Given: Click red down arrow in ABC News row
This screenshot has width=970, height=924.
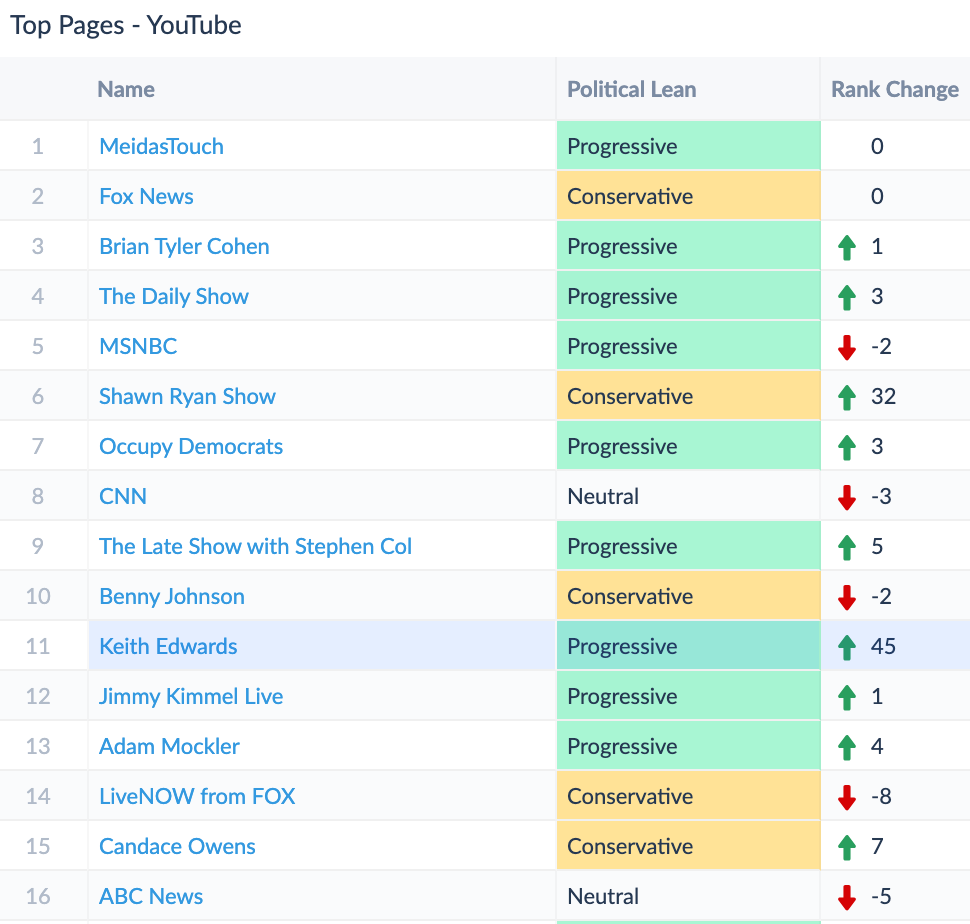Looking at the screenshot, I should [847, 897].
